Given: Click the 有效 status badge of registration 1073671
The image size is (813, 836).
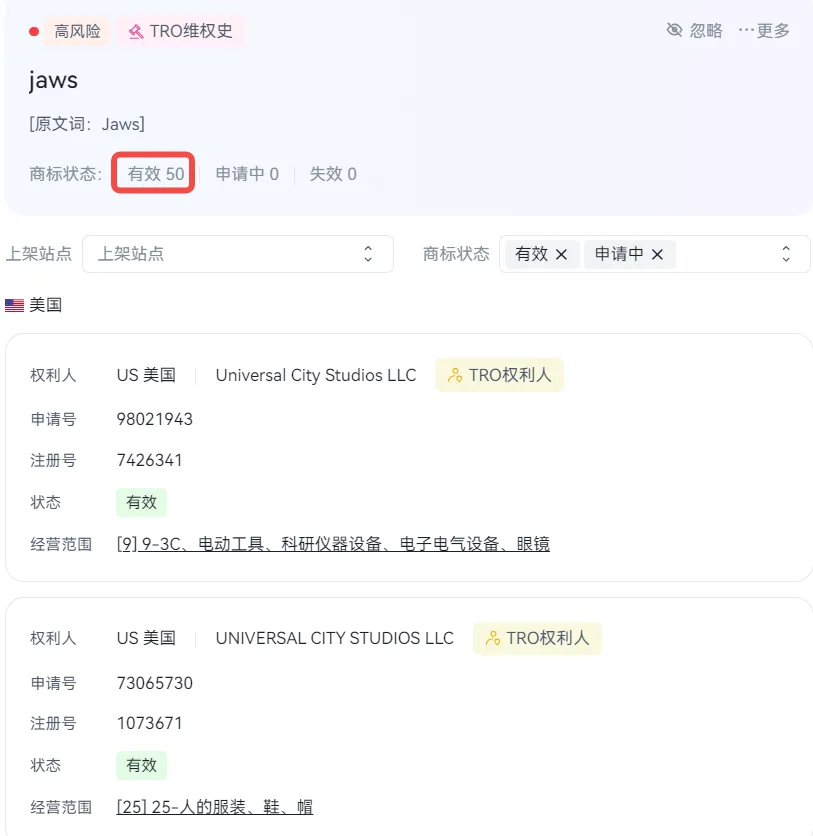Looking at the screenshot, I should (x=141, y=765).
